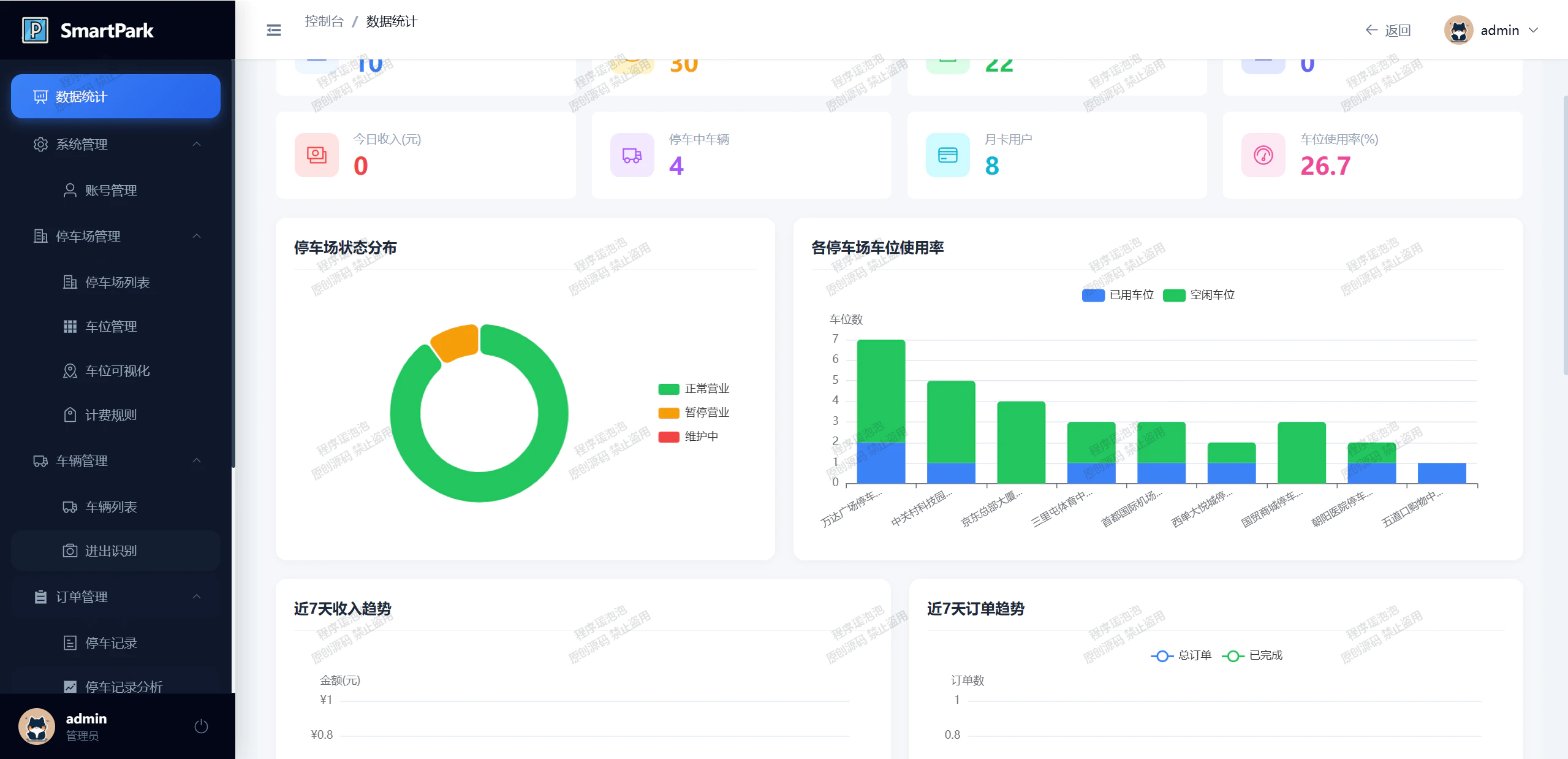This screenshot has height=759, width=1568.
Task: Click the power logout icon in sidebar footer
Action: click(x=201, y=727)
